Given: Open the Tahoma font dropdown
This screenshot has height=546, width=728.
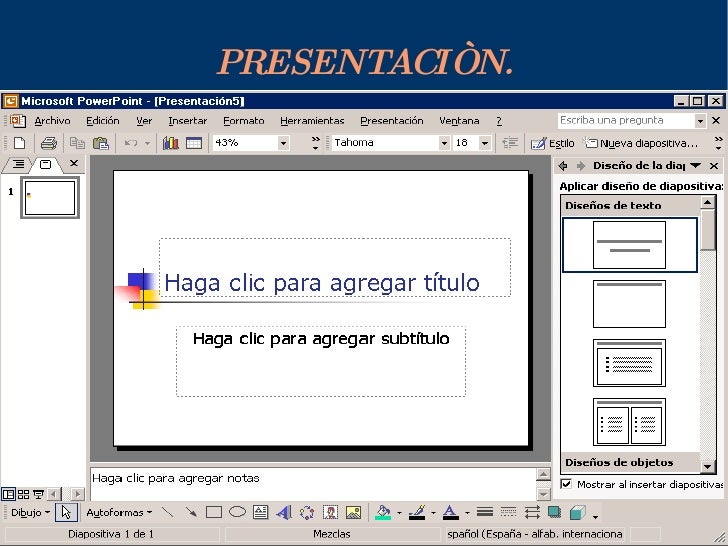Looking at the screenshot, I should click(x=444, y=143).
